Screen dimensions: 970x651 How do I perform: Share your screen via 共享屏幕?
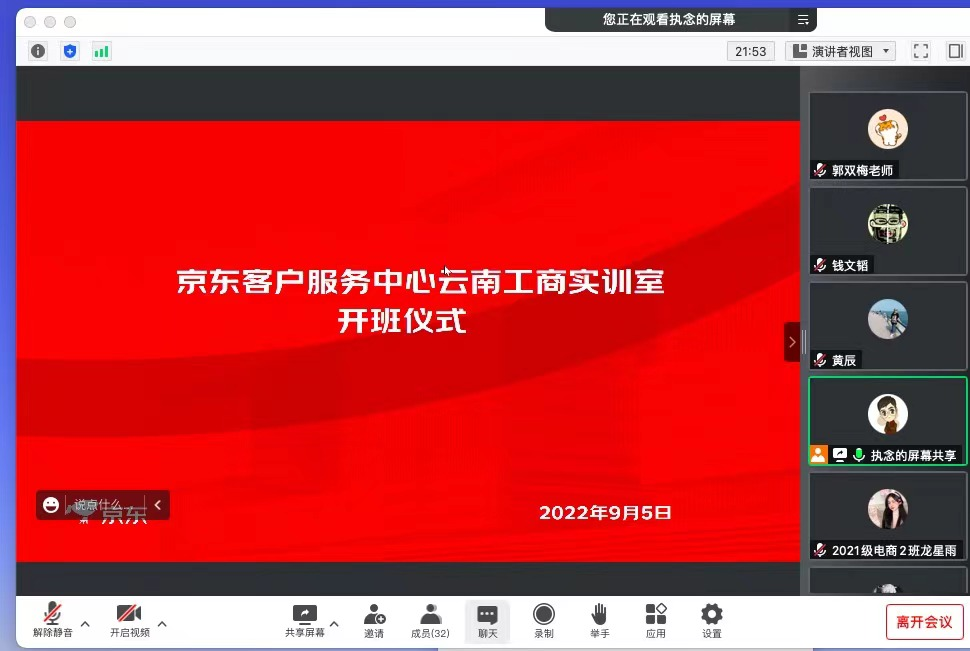(305, 620)
